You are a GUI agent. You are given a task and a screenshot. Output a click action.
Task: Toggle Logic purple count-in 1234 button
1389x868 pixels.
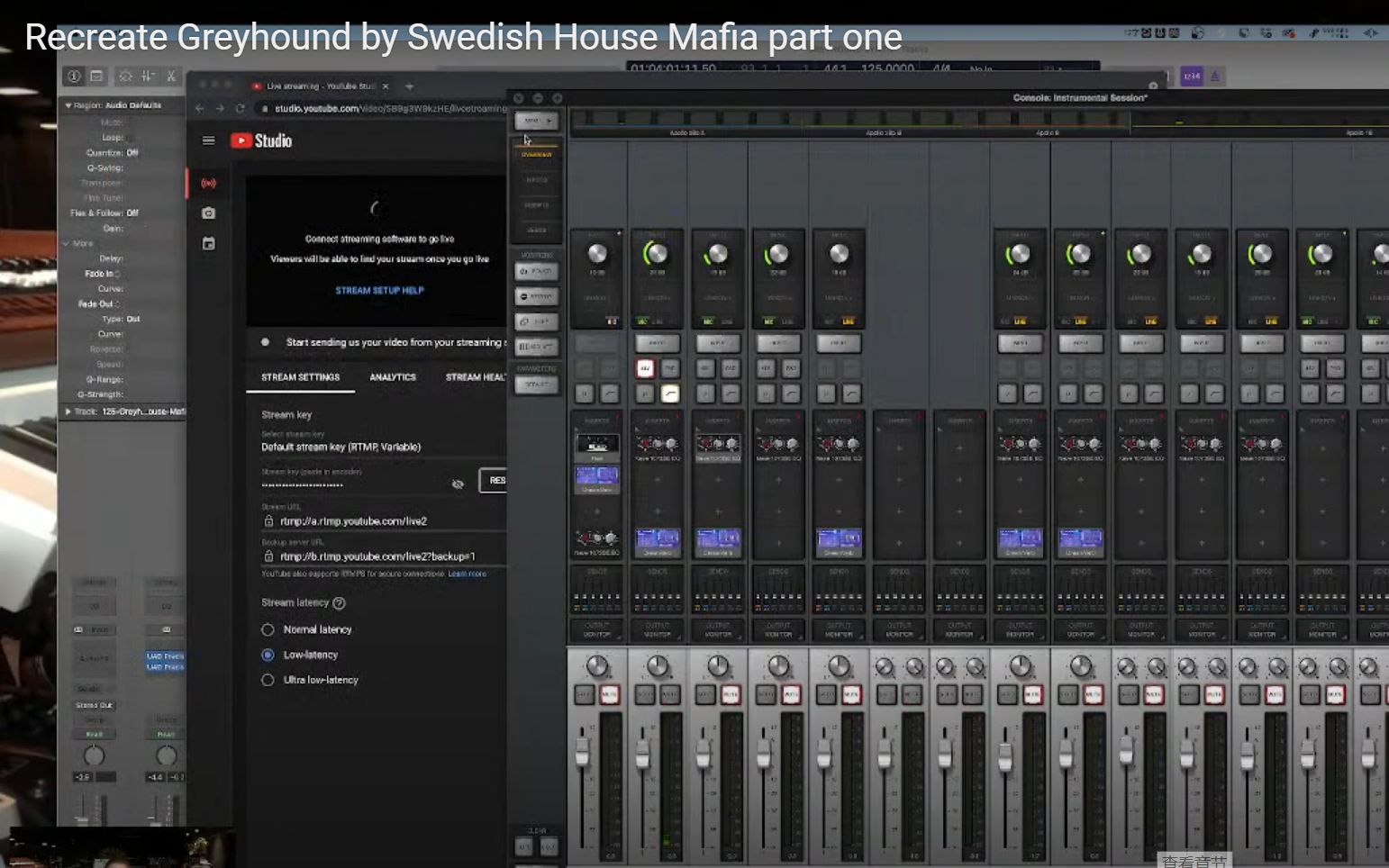point(1192,77)
